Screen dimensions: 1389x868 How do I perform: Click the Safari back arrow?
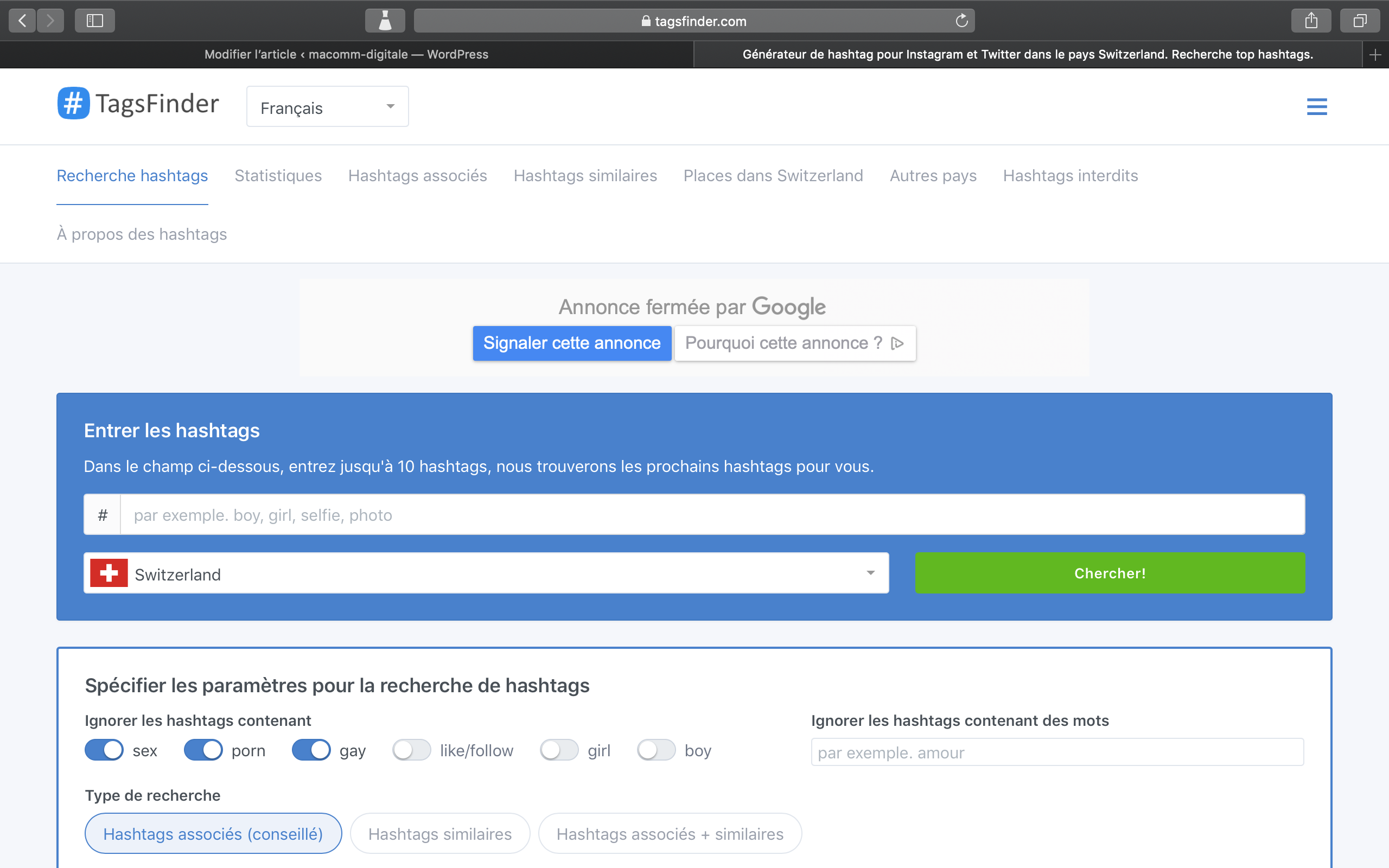click(x=22, y=21)
